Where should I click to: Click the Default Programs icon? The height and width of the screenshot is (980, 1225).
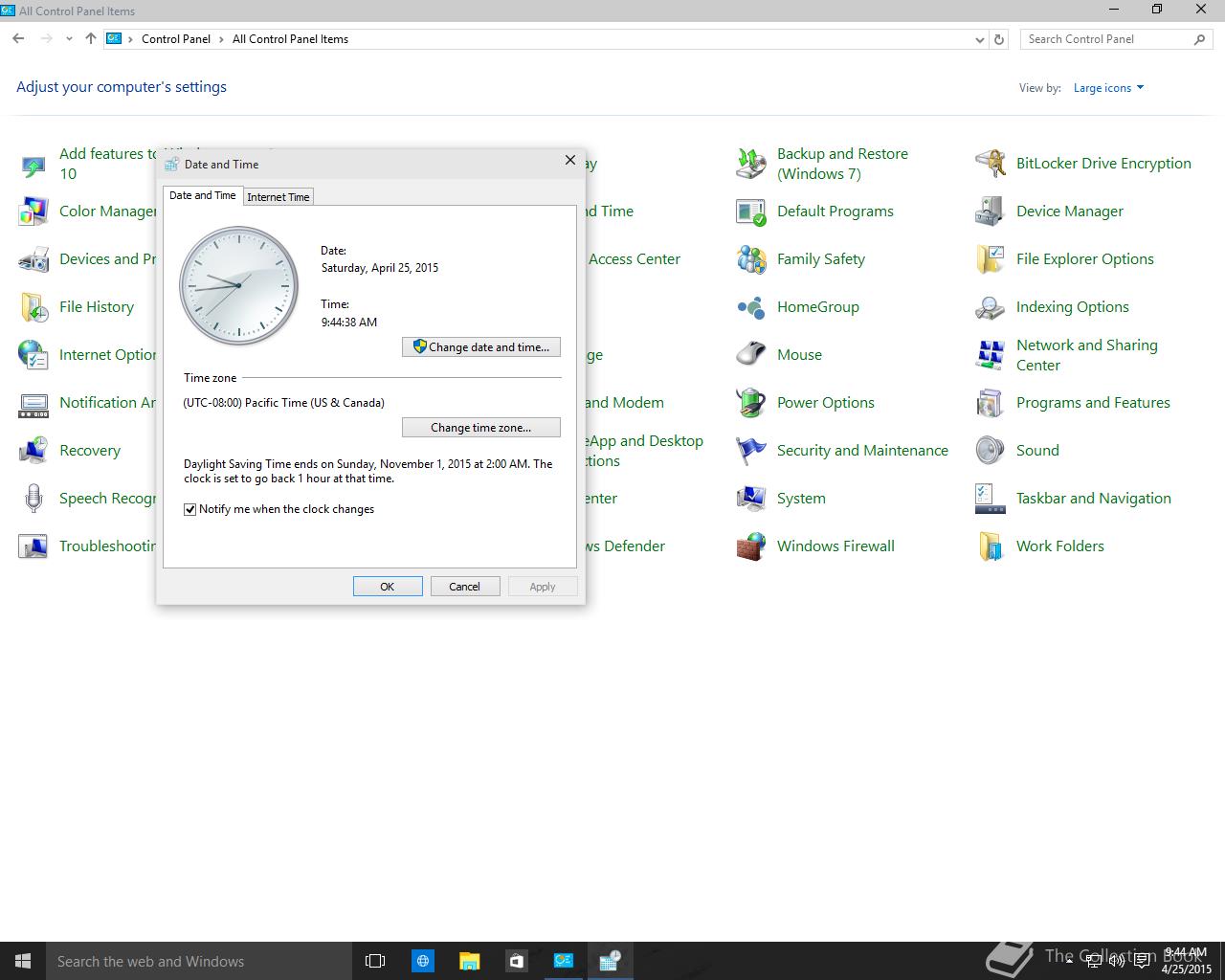[x=751, y=212]
